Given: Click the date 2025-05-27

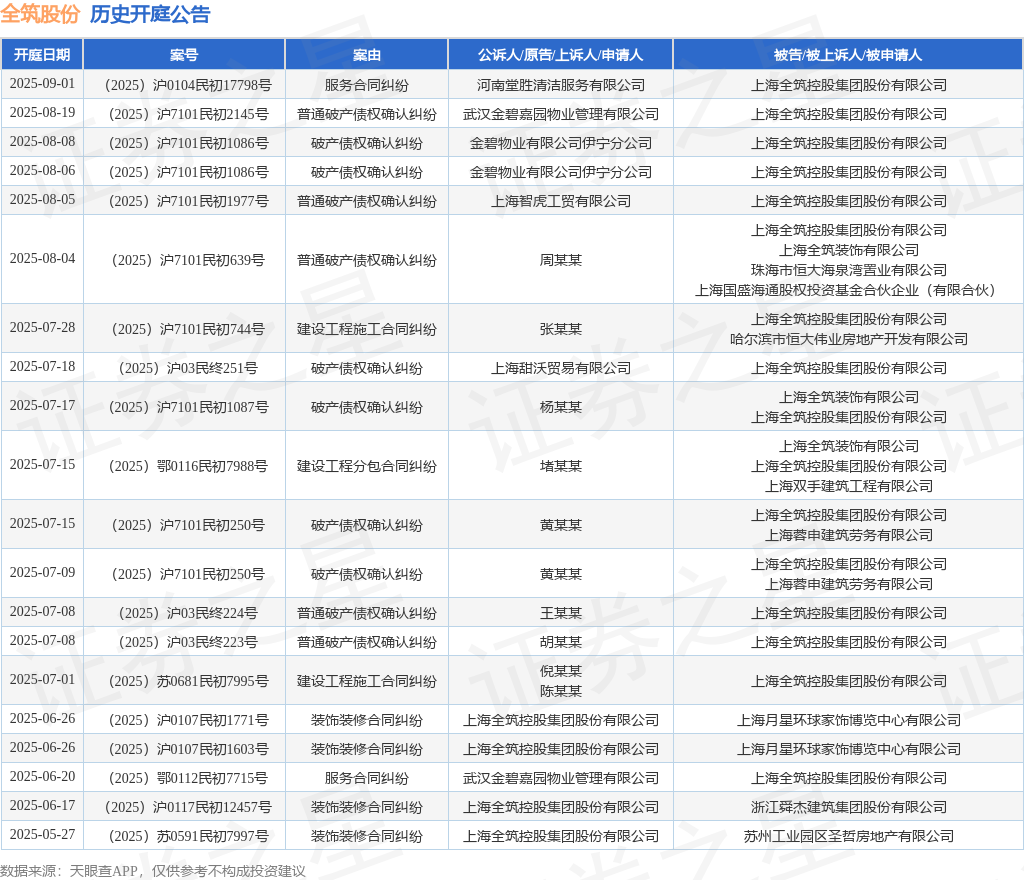Looking at the screenshot, I should (42, 834).
